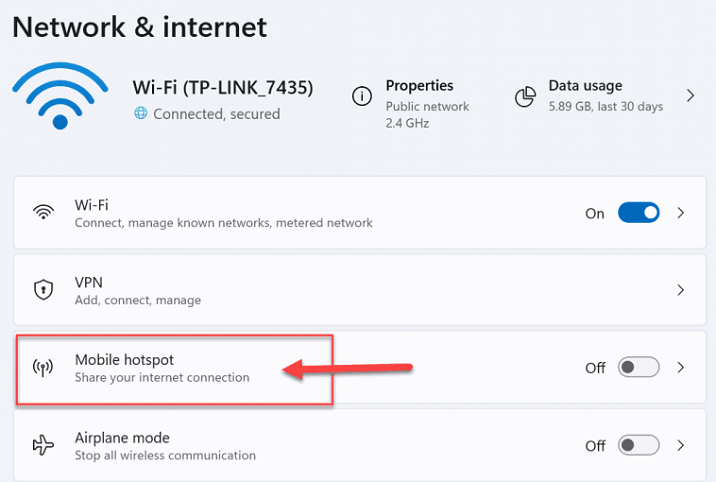
Task: Click the small Wi-Fi row icon
Action: [43, 212]
